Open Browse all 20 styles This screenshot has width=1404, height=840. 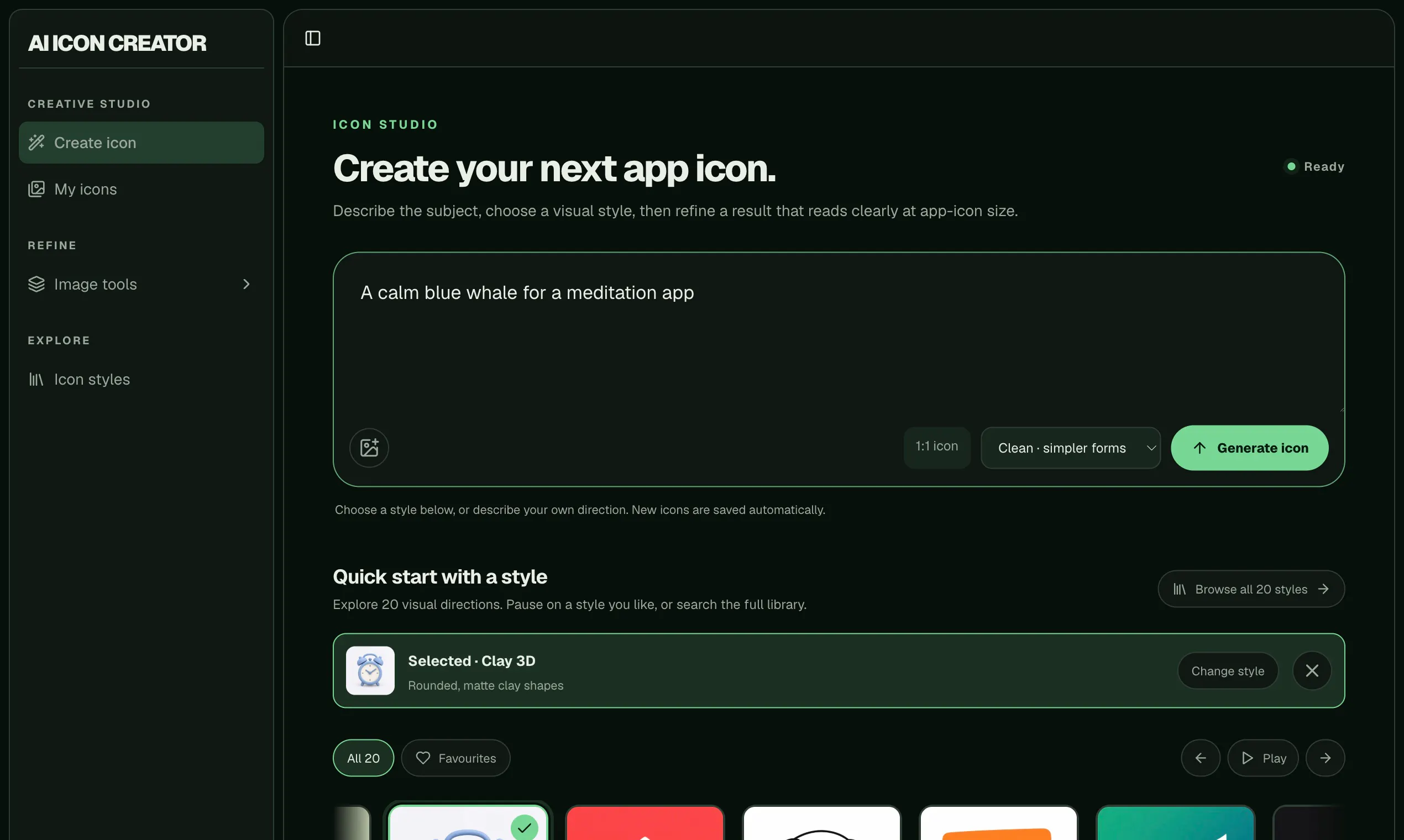[1251, 589]
